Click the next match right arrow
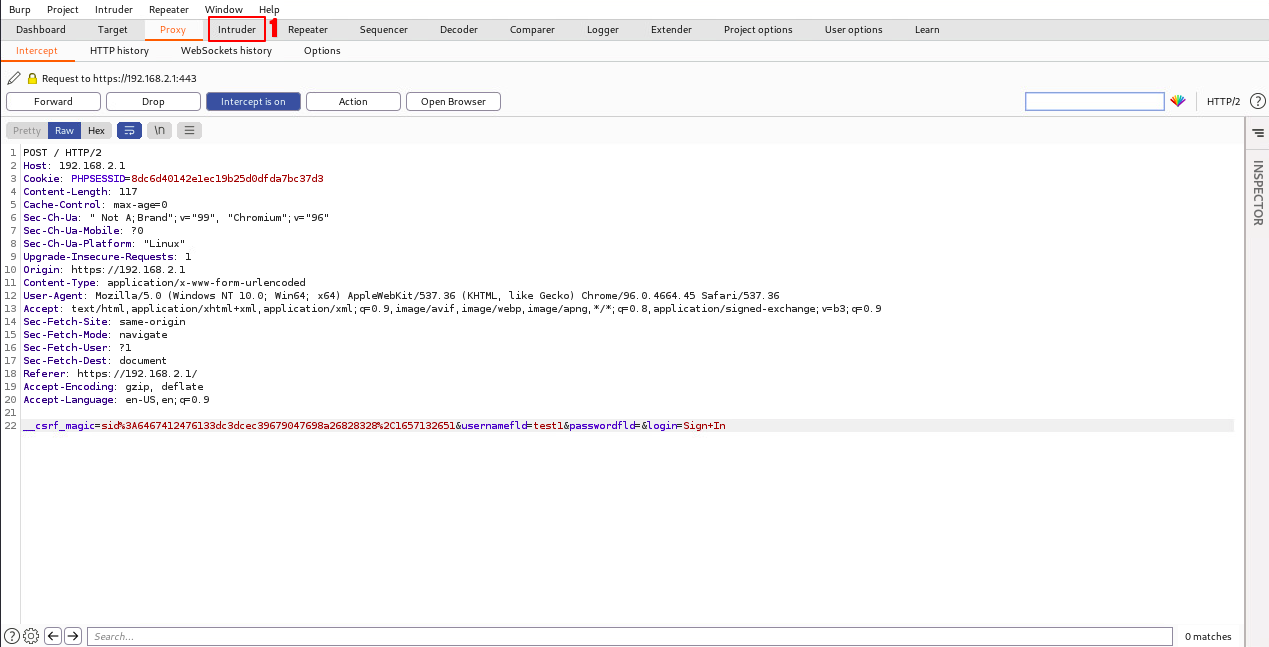 73,636
